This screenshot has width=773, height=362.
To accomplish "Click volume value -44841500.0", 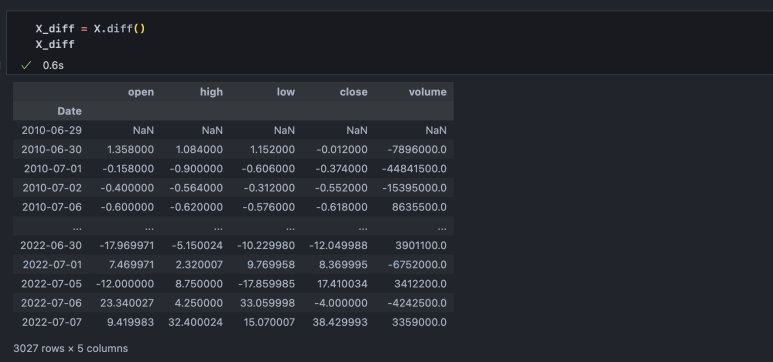I will point(414,169).
